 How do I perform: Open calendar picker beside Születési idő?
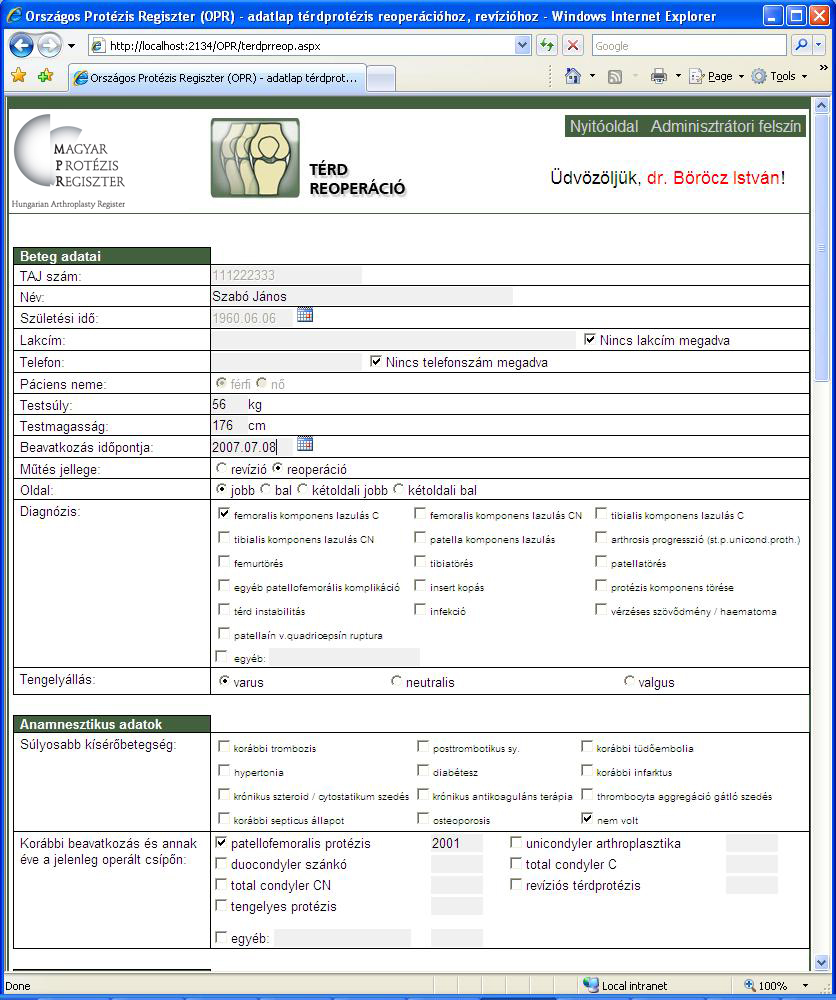tap(305, 315)
